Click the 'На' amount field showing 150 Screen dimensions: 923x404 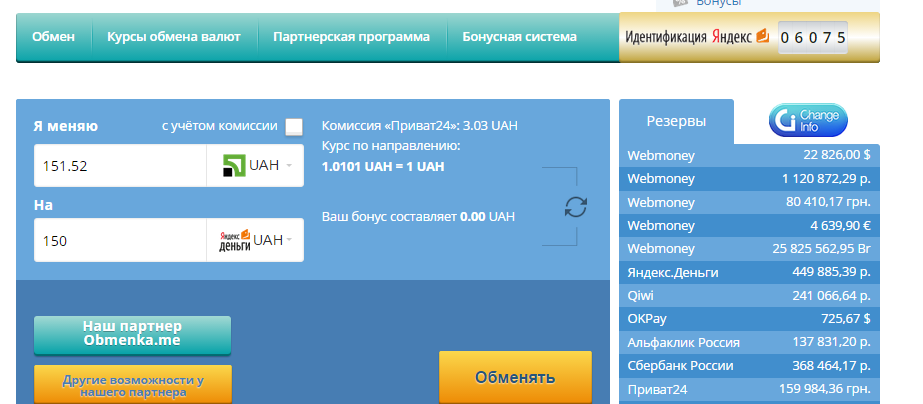point(120,240)
